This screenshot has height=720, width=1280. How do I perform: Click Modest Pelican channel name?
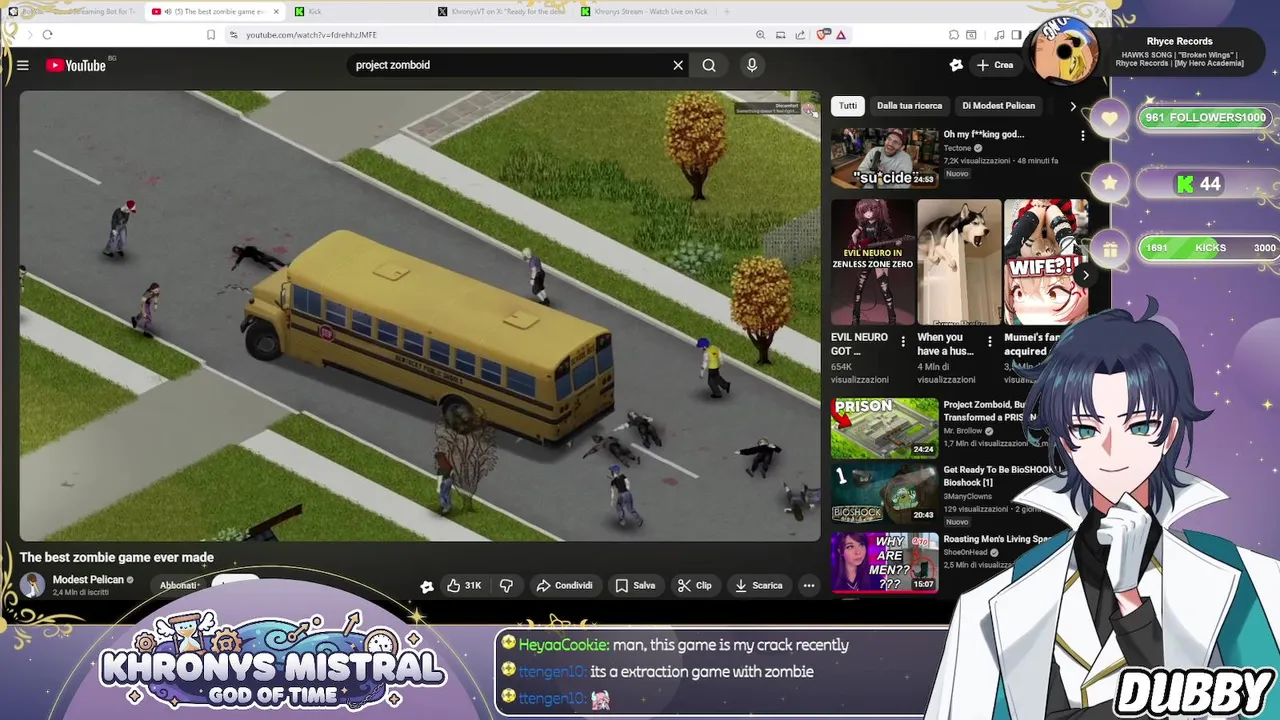88,580
